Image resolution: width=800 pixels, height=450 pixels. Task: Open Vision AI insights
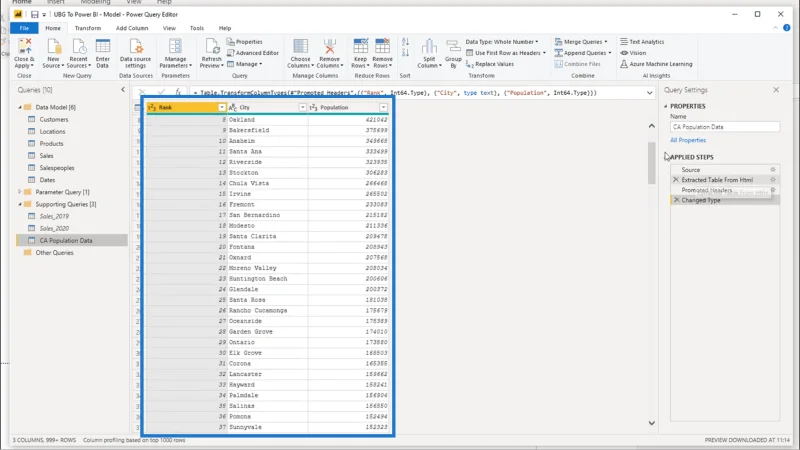(x=633, y=53)
